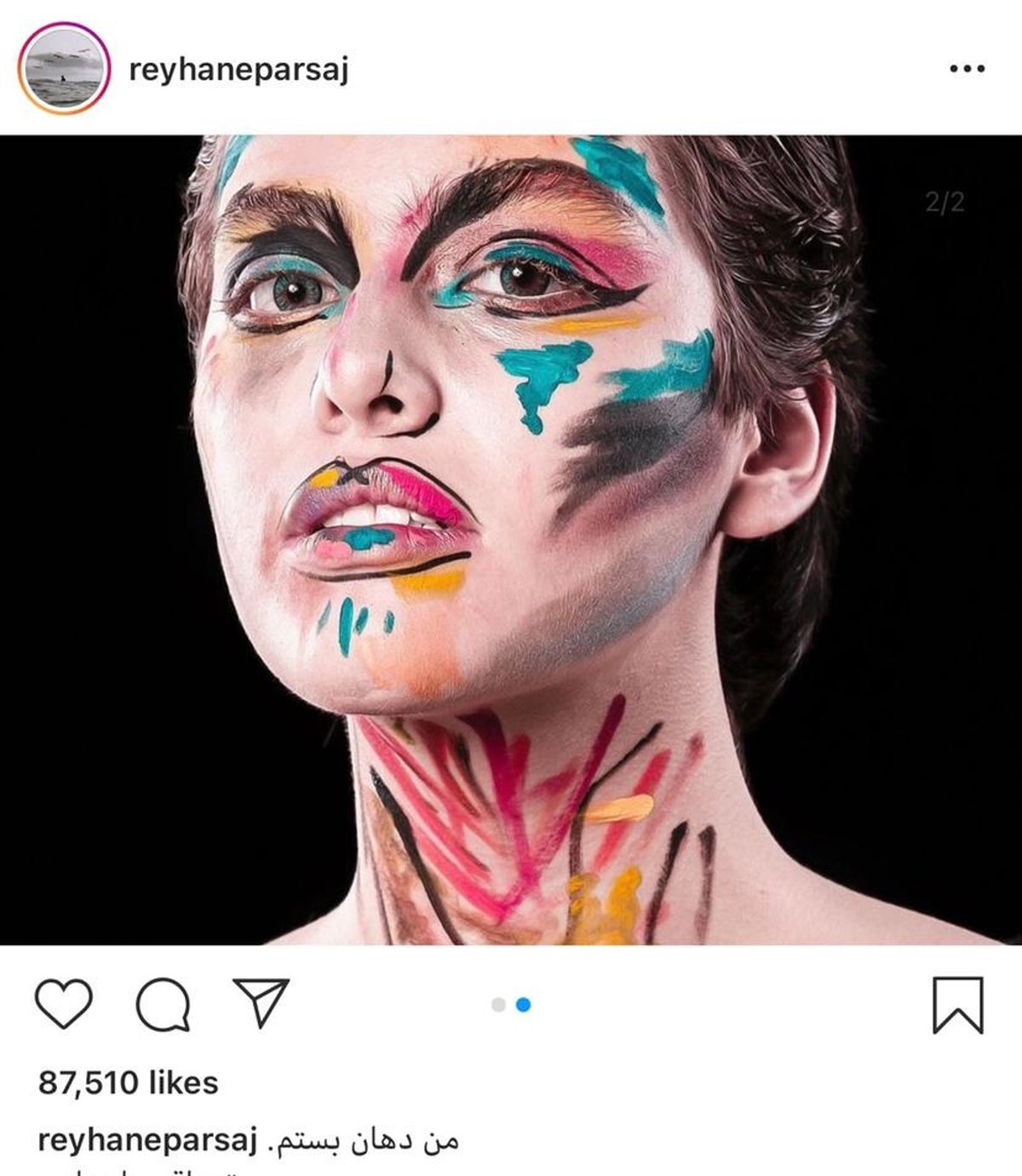Open the three-dot more options menu
The height and width of the screenshot is (1176, 1022).
tap(967, 69)
